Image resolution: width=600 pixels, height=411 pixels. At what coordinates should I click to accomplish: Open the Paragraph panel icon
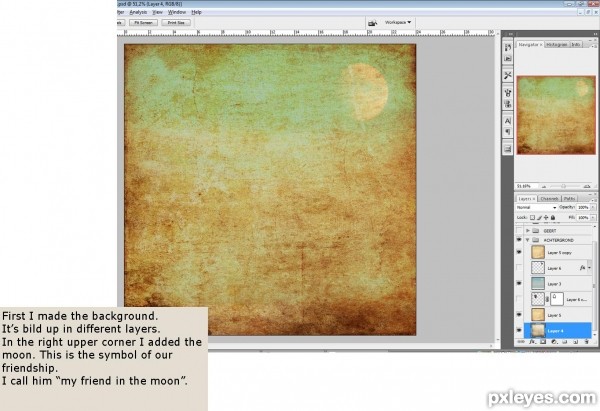(x=508, y=132)
